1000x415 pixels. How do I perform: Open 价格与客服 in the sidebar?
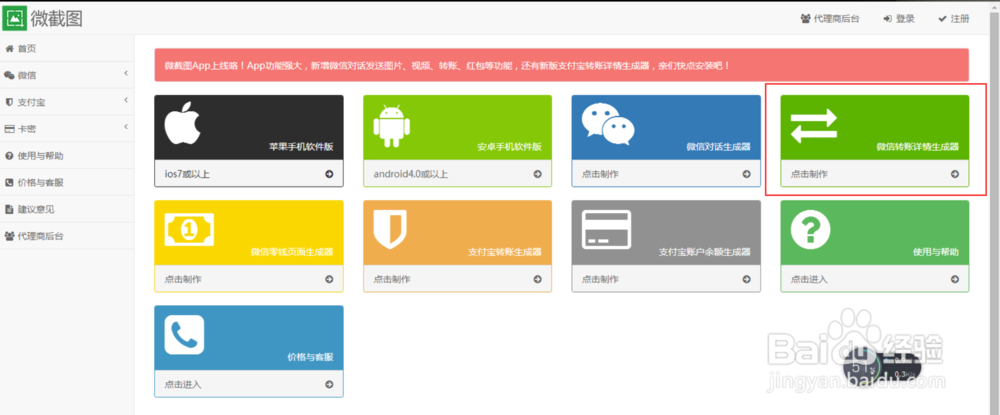[x=67, y=182]
